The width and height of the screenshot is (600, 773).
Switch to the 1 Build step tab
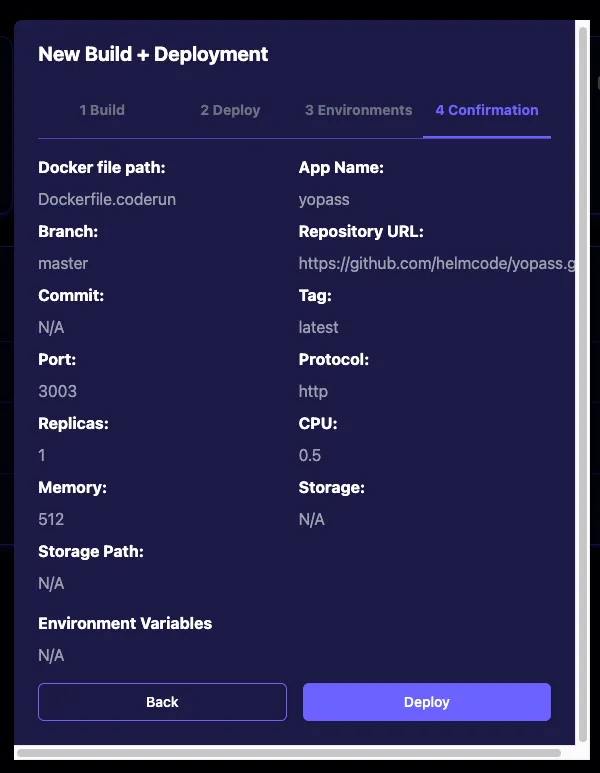(102, 110)
